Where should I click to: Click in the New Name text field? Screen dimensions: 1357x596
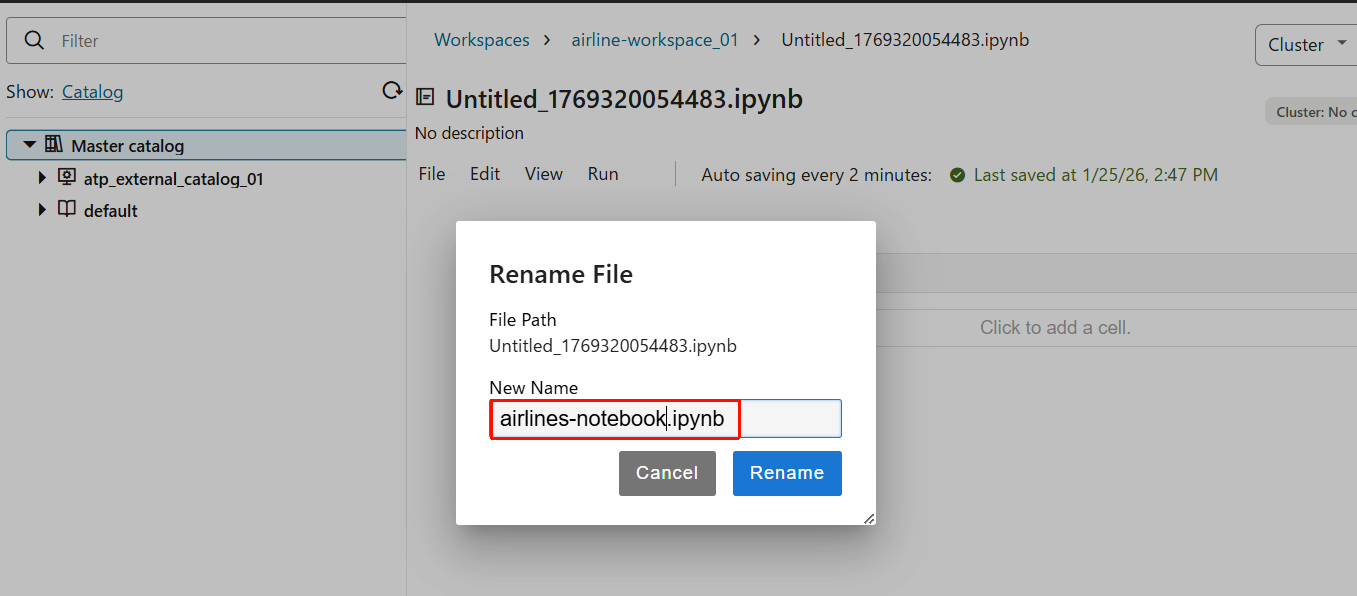pos(665,419)
